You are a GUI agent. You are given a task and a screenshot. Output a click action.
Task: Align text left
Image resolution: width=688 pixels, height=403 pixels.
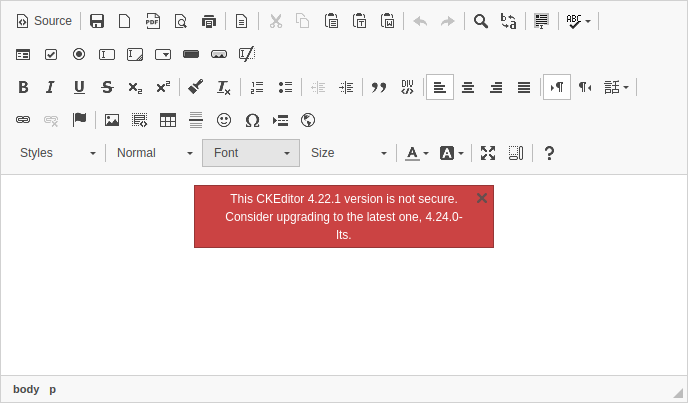click(440, 87)
